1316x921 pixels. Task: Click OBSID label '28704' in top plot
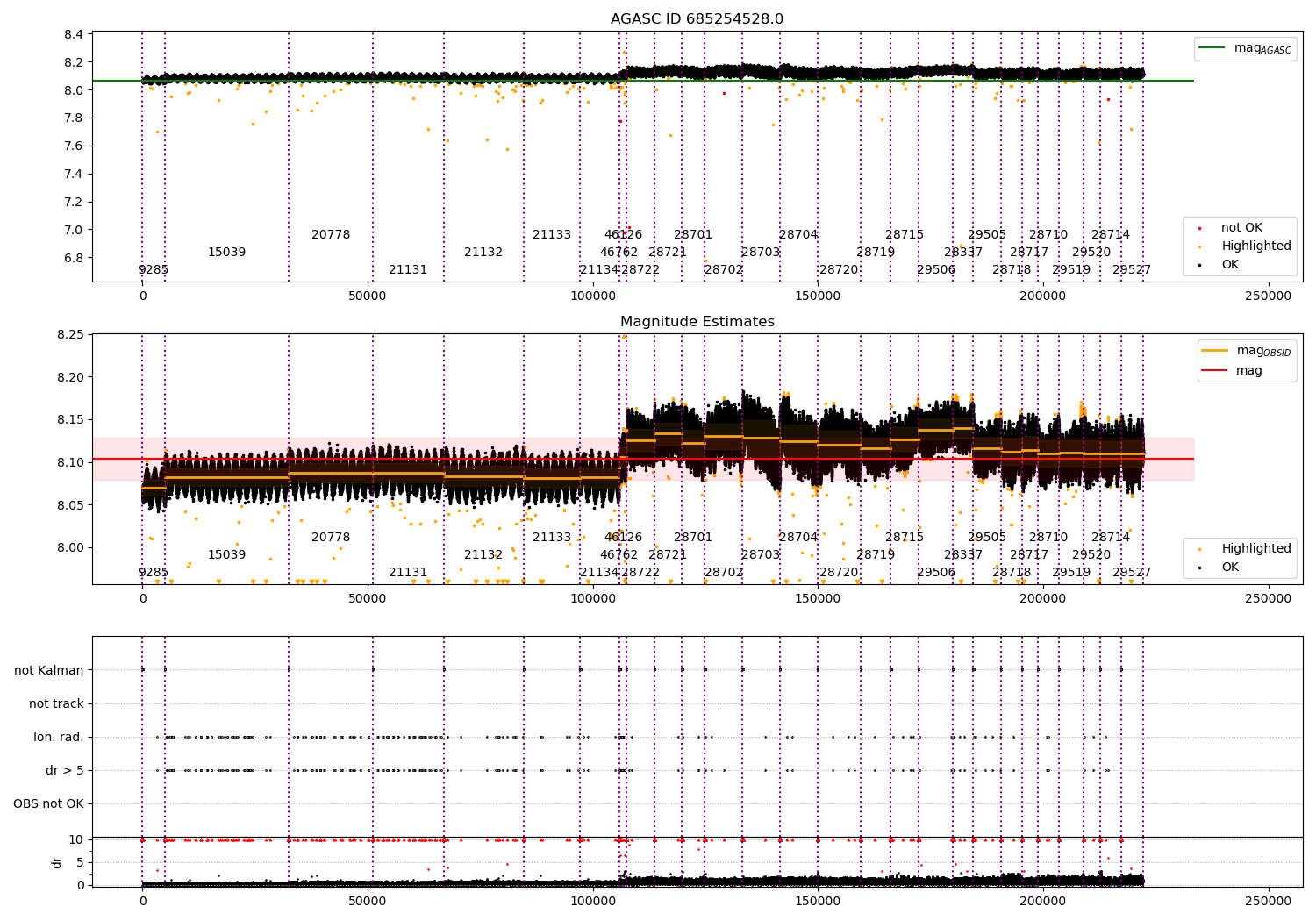798,234
